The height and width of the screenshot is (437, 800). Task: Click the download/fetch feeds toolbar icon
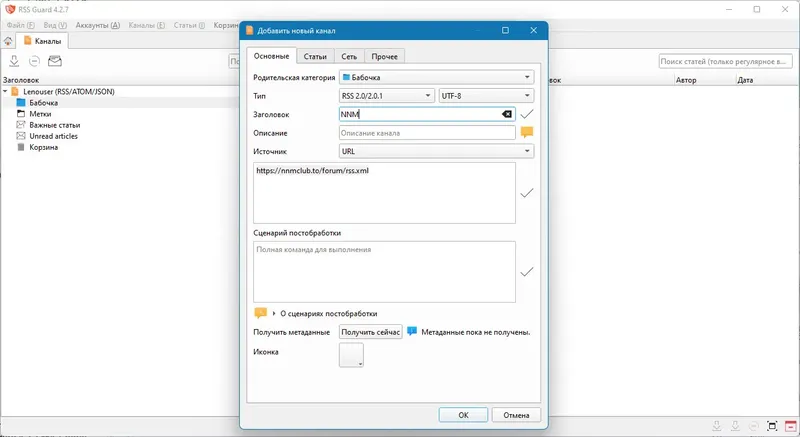point(14,61)
